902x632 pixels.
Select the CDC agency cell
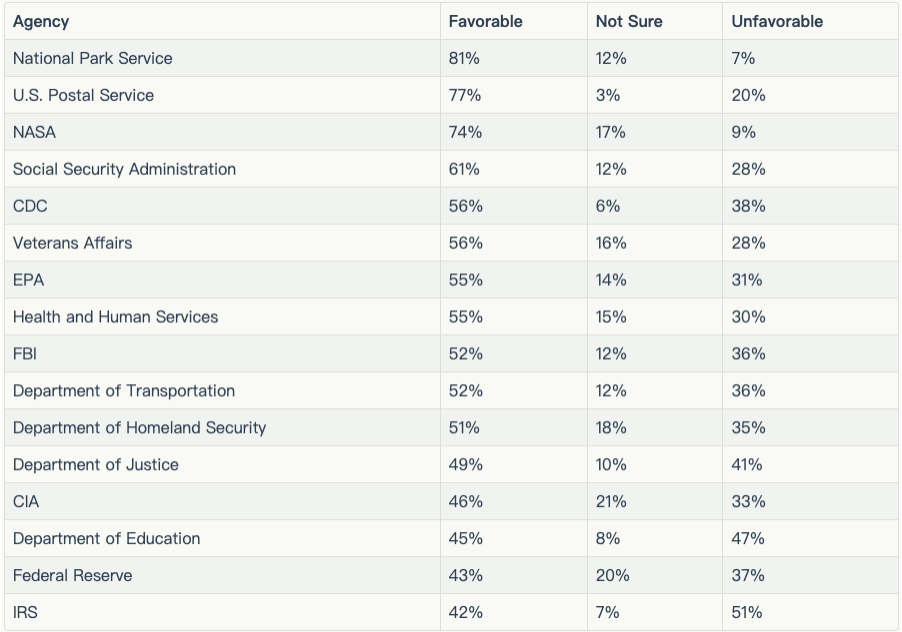30,206
